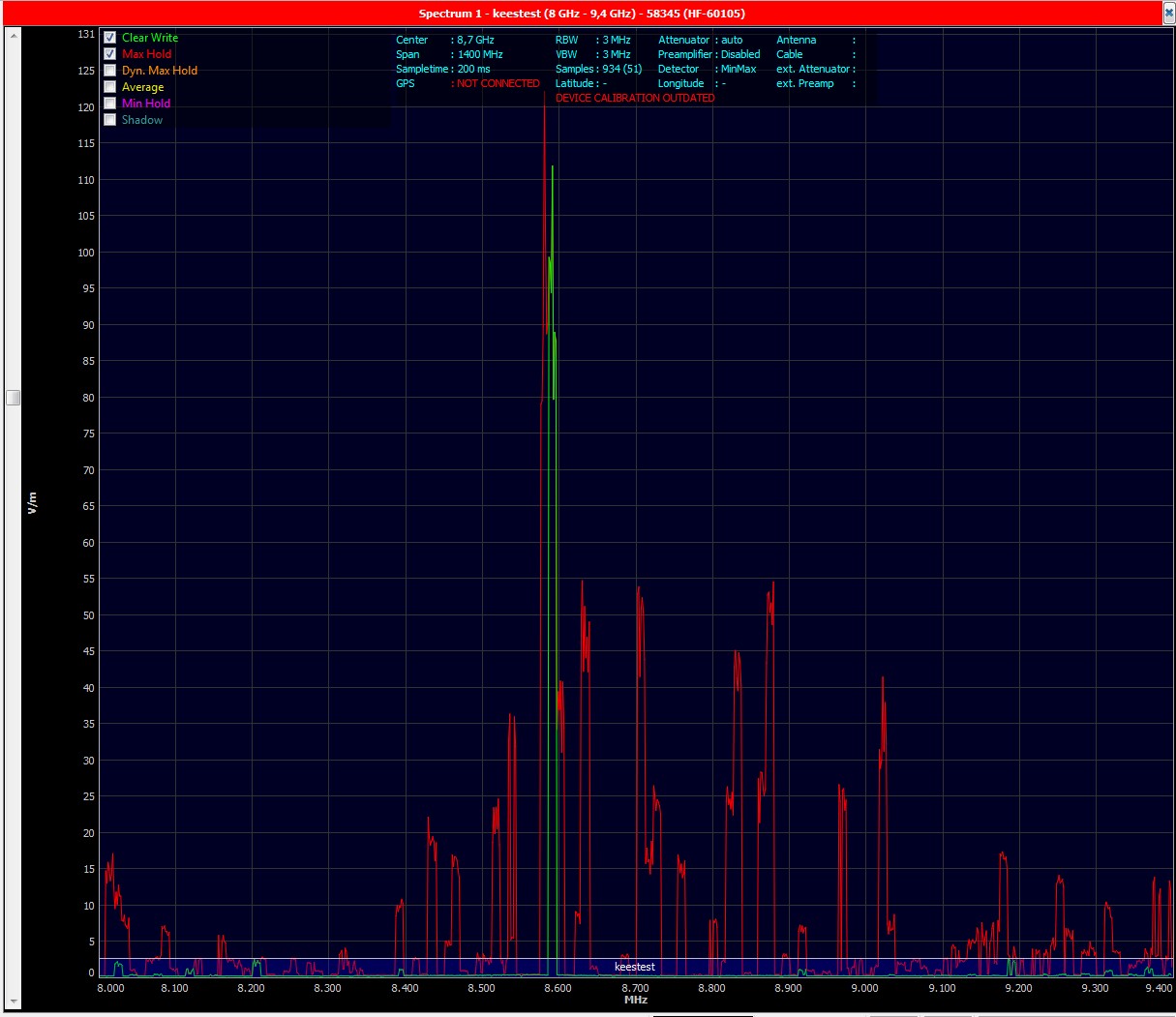Click the Clear Write legend label
This screenshot has width=1176, height=1017.
(150, 38)
